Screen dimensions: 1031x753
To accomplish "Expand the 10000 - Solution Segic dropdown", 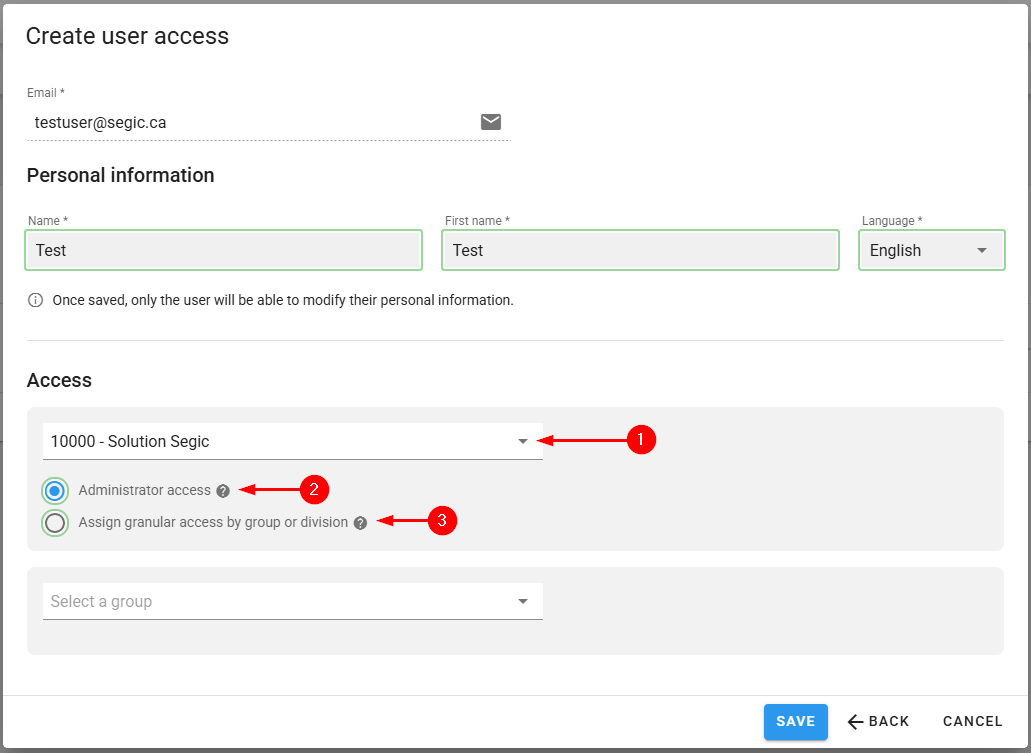I will click(292, 441).
